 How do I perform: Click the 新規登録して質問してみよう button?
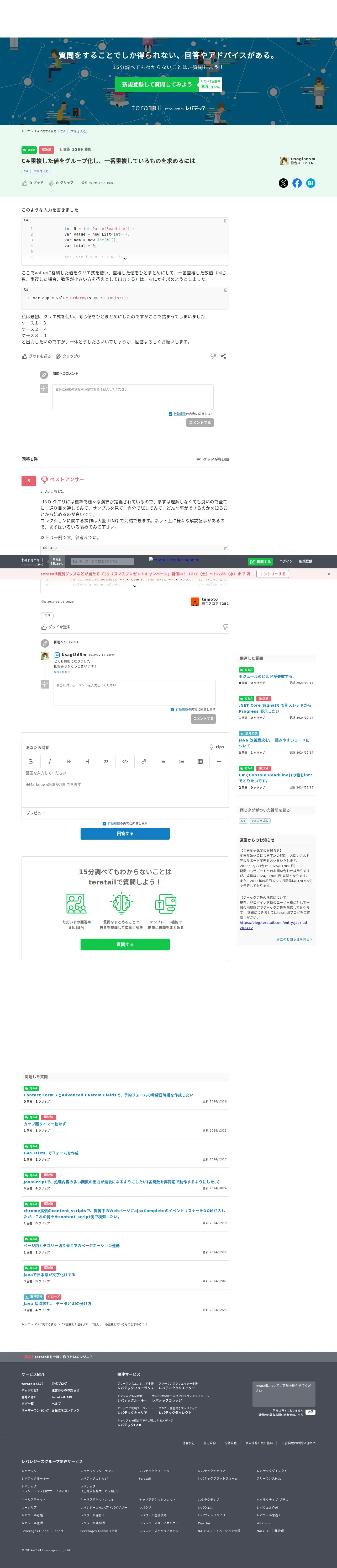tap(157, 85)
